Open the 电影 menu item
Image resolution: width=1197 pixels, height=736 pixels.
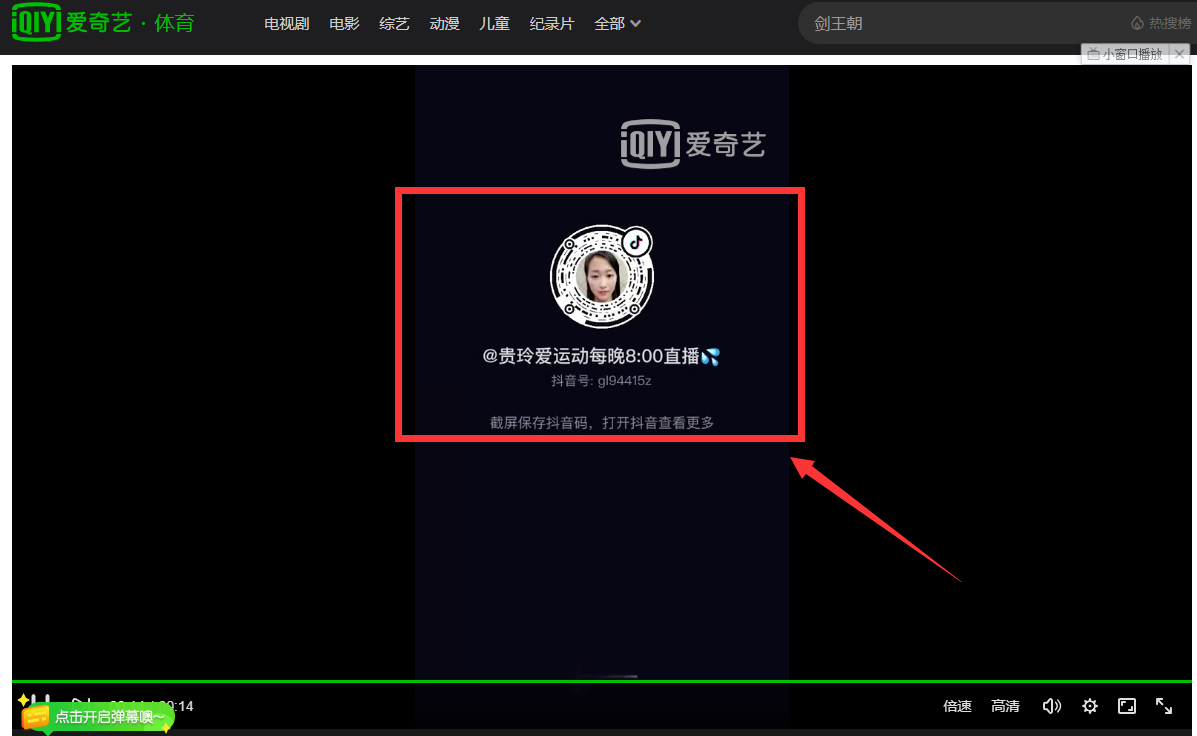[x=344, y=24]
